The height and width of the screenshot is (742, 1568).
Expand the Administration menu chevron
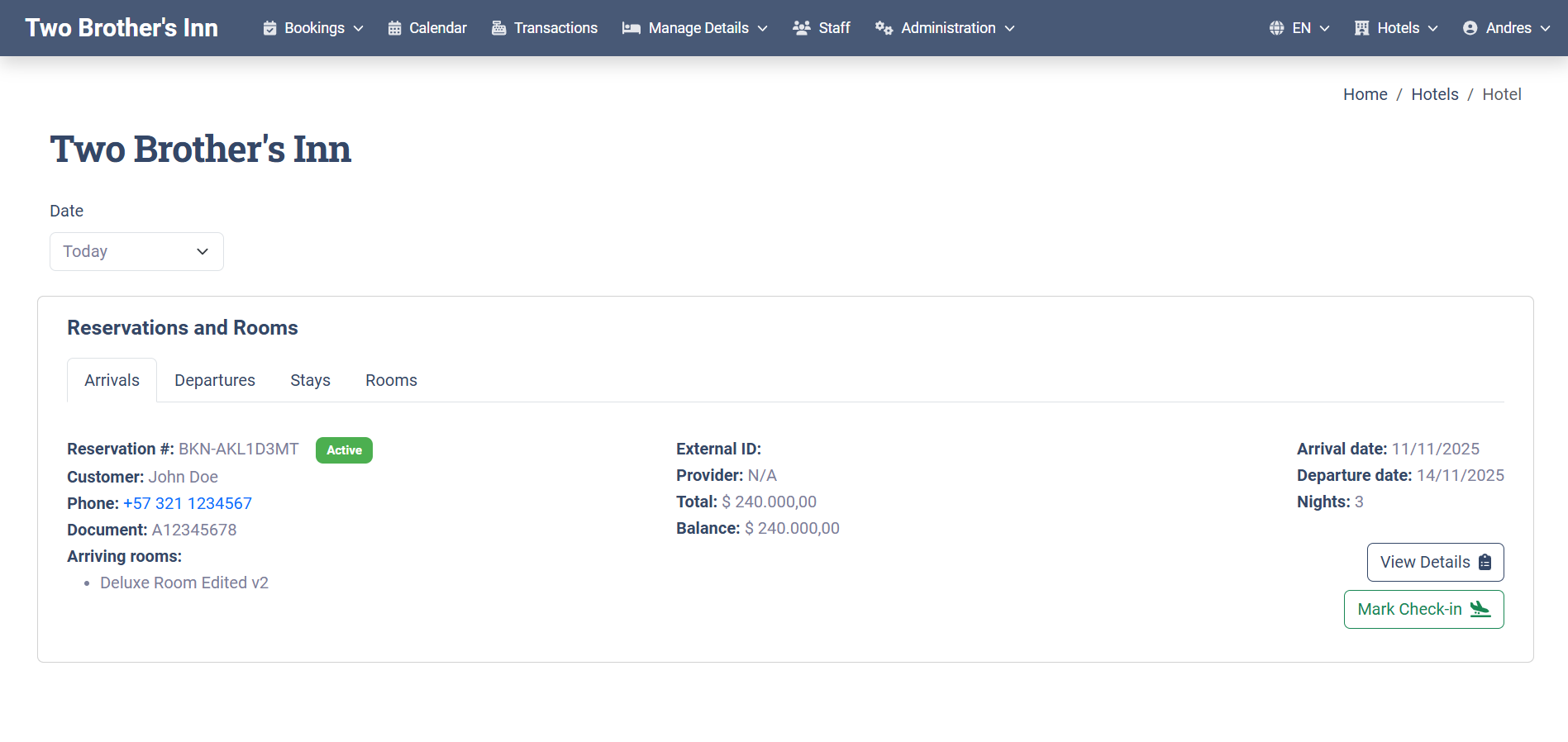[1009, 28]
